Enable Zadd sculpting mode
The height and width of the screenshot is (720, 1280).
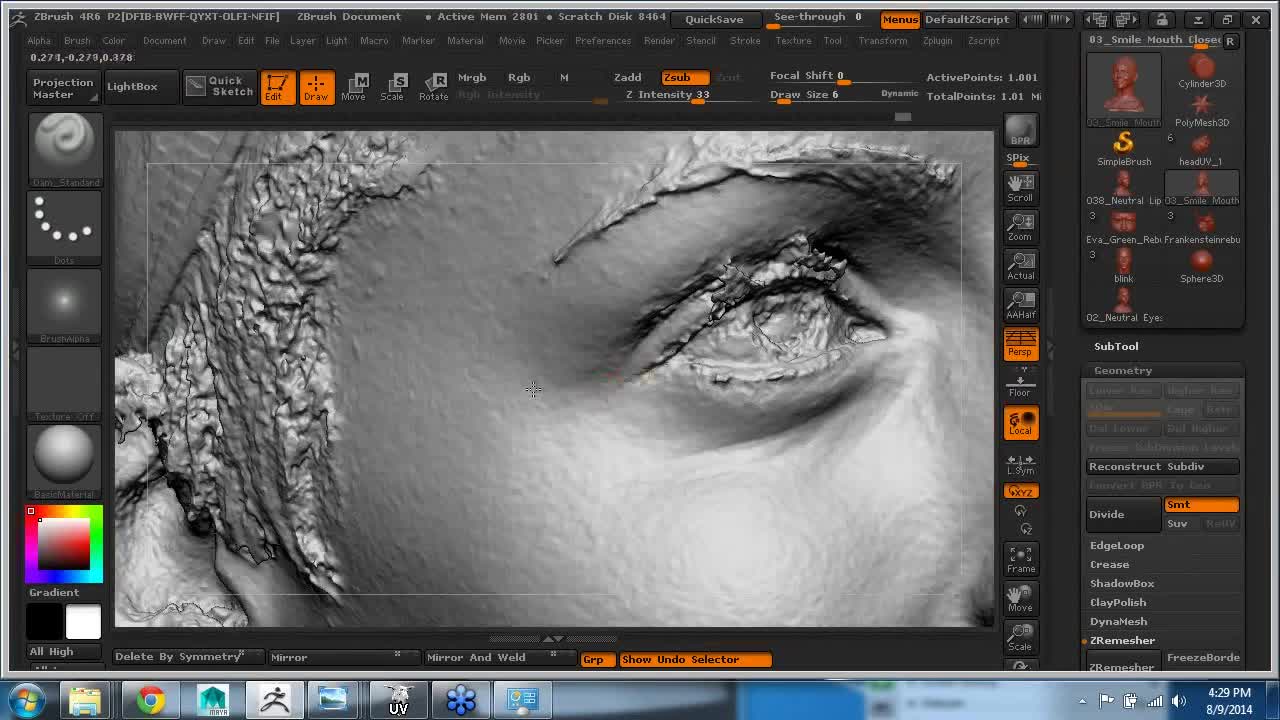coord(628,77)
